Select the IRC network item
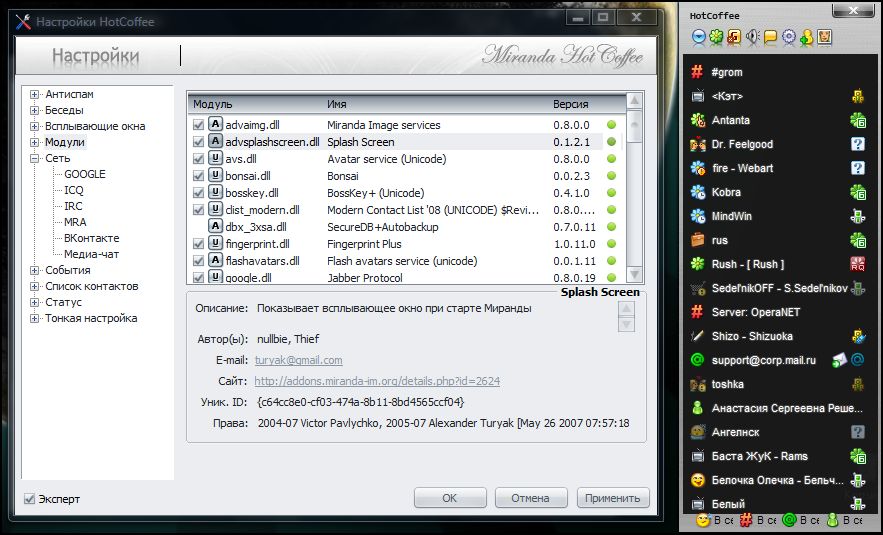The image size is (883, 535). (73, 206)
